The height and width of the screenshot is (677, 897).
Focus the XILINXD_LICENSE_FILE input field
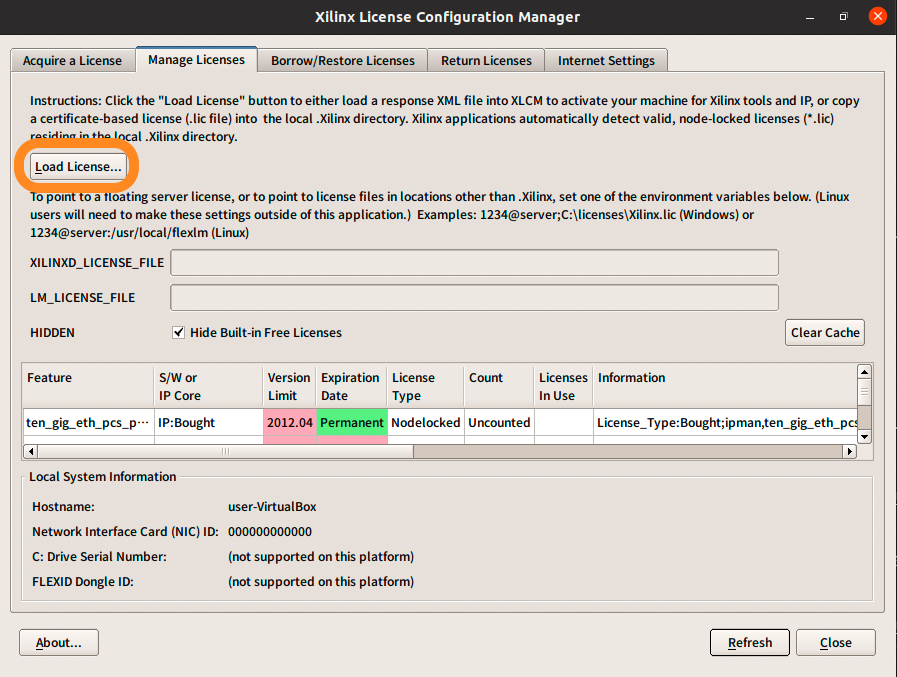click(474, 263)
